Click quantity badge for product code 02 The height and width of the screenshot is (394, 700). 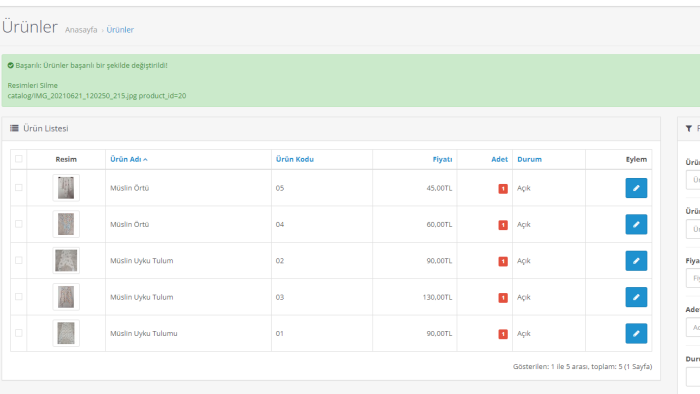point(503,261)
